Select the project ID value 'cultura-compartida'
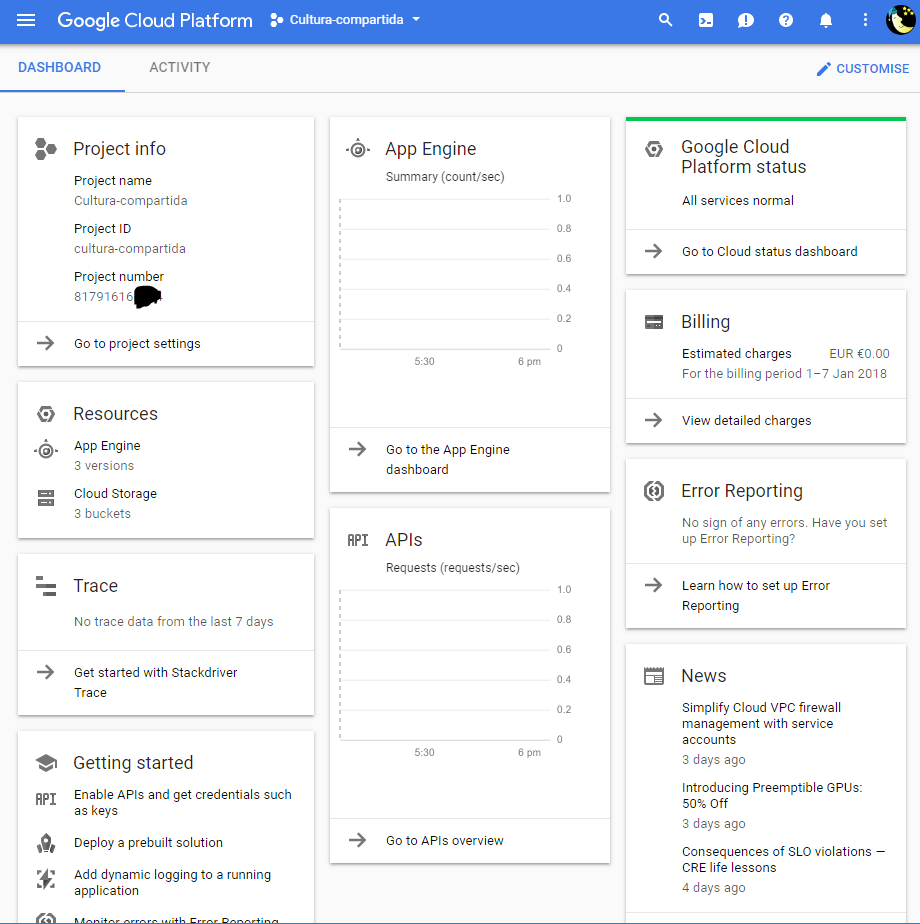Image resolution: width=920 pixels, height=924 pixels. 130,249
